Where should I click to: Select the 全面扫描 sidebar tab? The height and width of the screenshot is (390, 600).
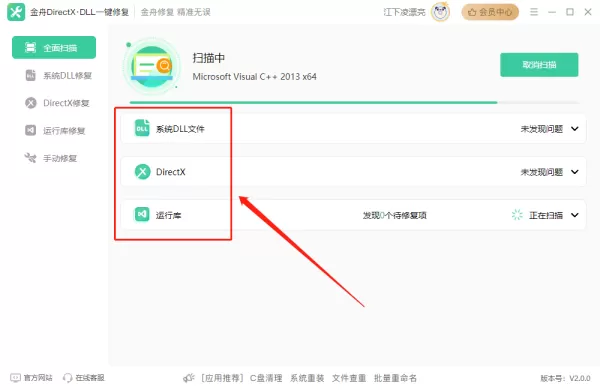tap(54, 47)
